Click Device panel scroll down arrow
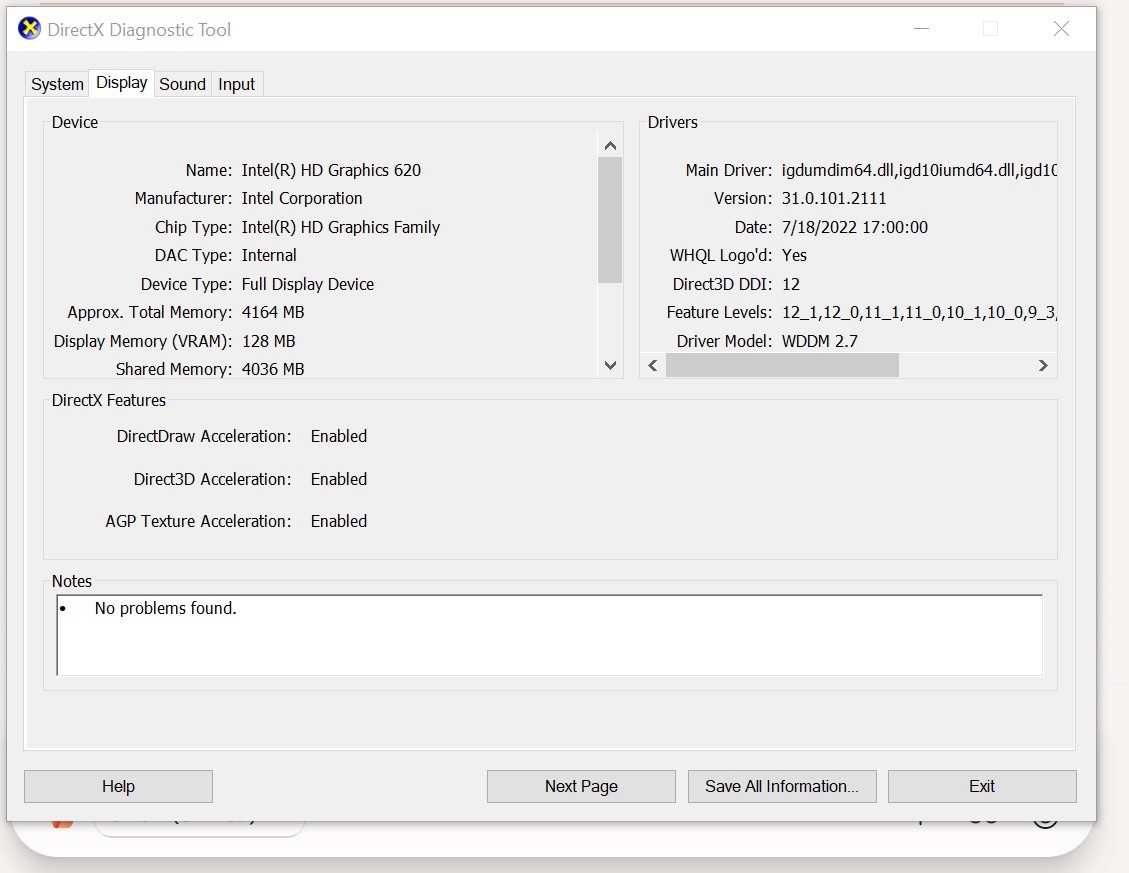The height and width of the screenshot is (873, 1129). coord(610,365)
